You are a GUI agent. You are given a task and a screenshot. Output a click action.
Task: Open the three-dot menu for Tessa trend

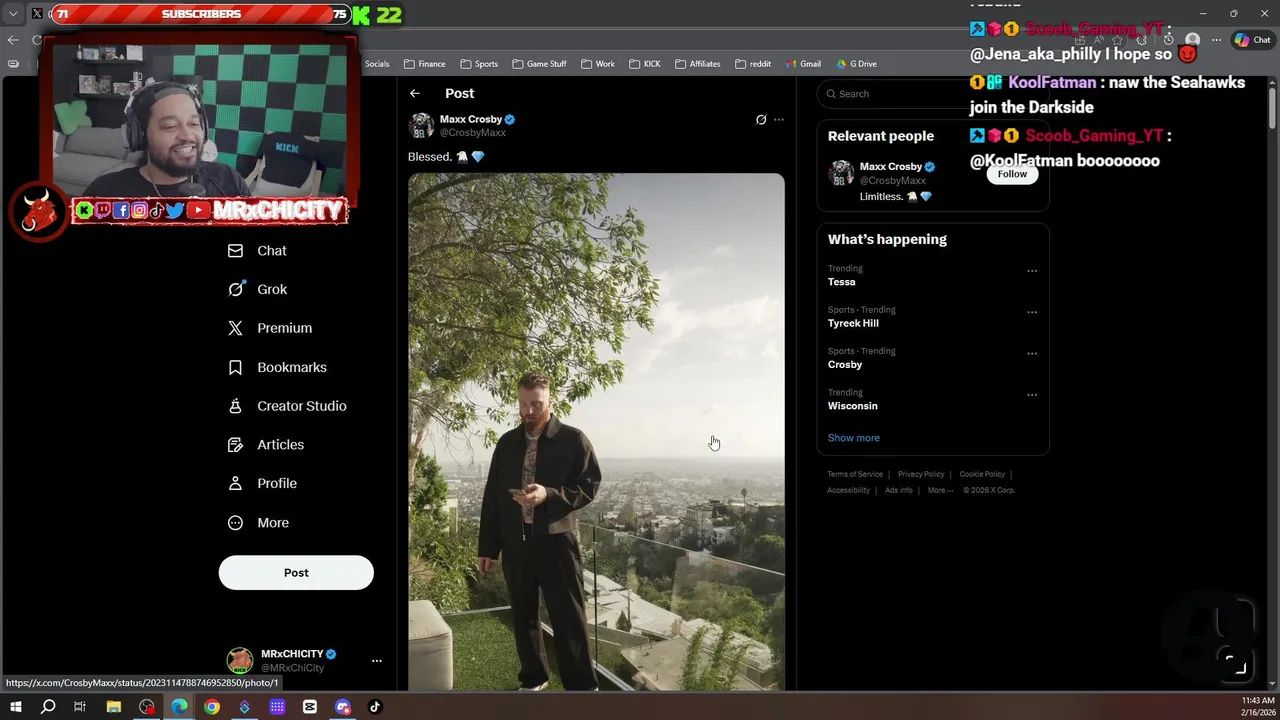click(1032, 271)
